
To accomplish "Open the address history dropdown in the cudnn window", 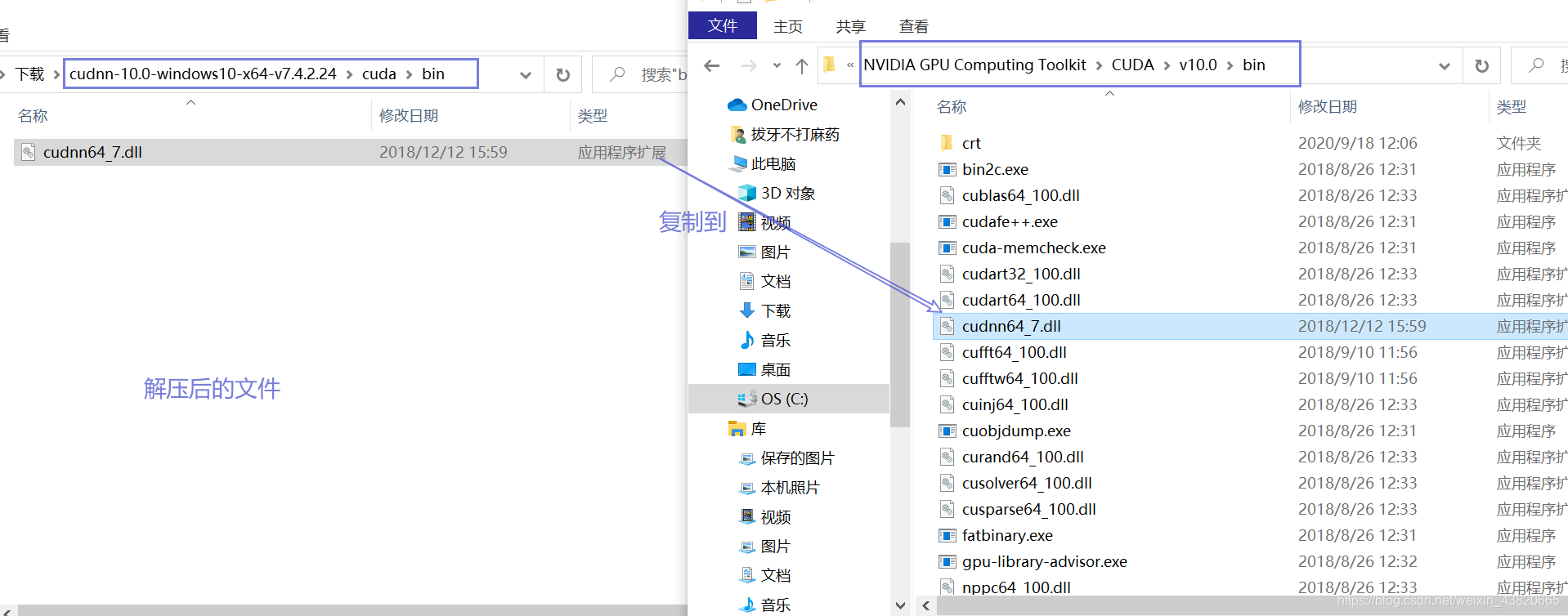I will pos(526,75).
